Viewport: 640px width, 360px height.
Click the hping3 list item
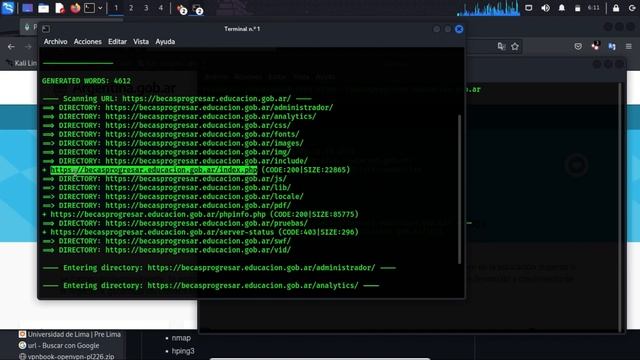tap(183, 351)
